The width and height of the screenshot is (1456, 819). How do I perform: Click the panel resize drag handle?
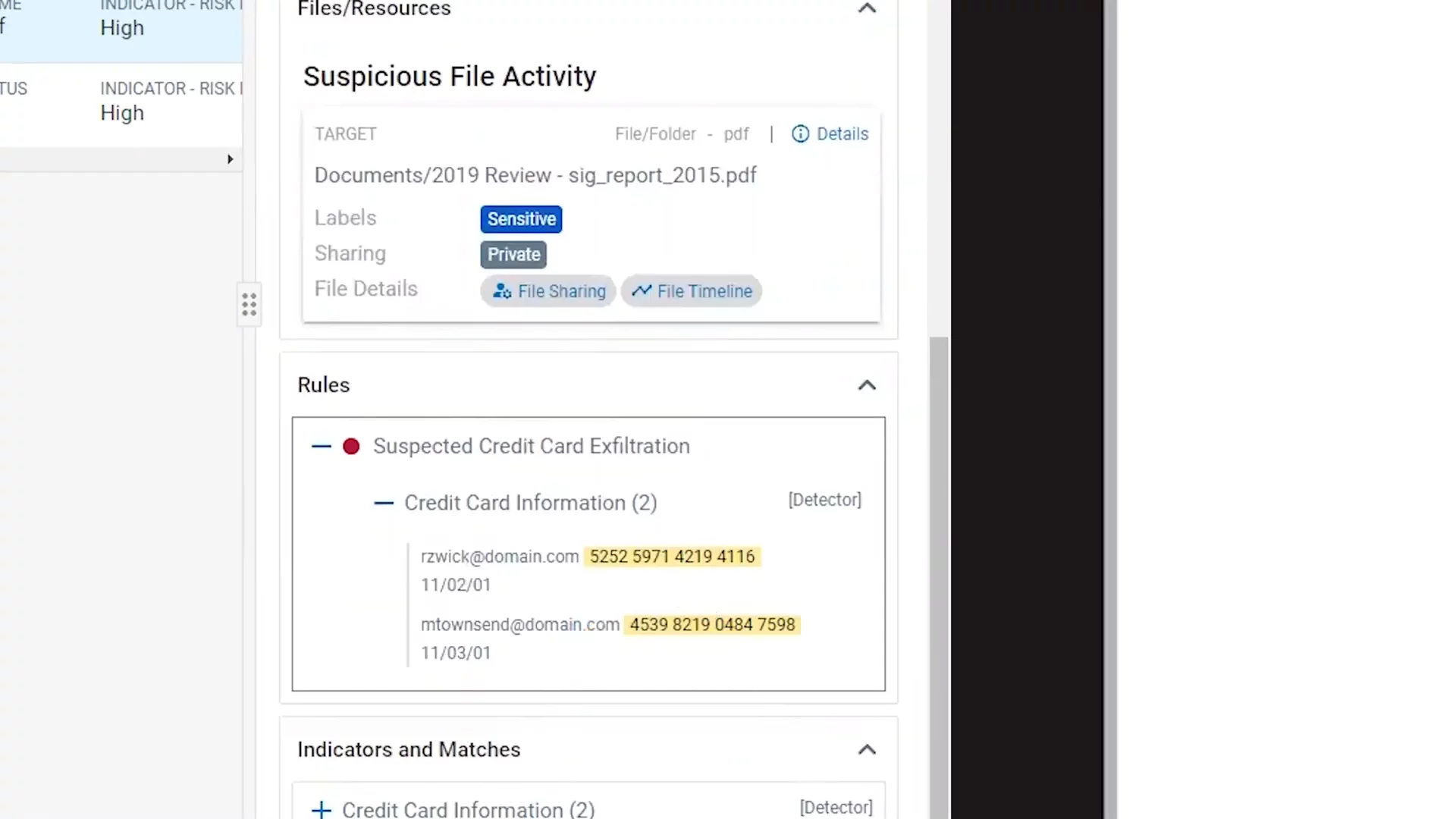(x=249, y=305)
